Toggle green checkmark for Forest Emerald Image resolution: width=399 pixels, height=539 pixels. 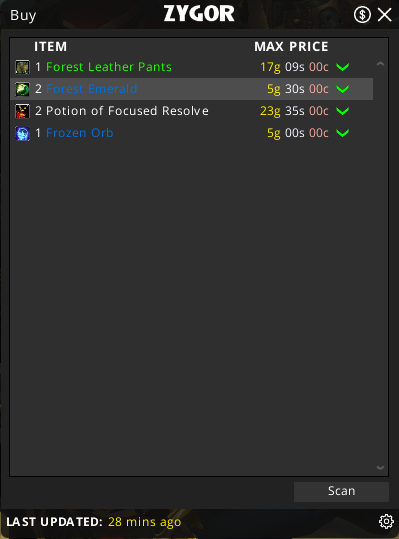point(343,89)
